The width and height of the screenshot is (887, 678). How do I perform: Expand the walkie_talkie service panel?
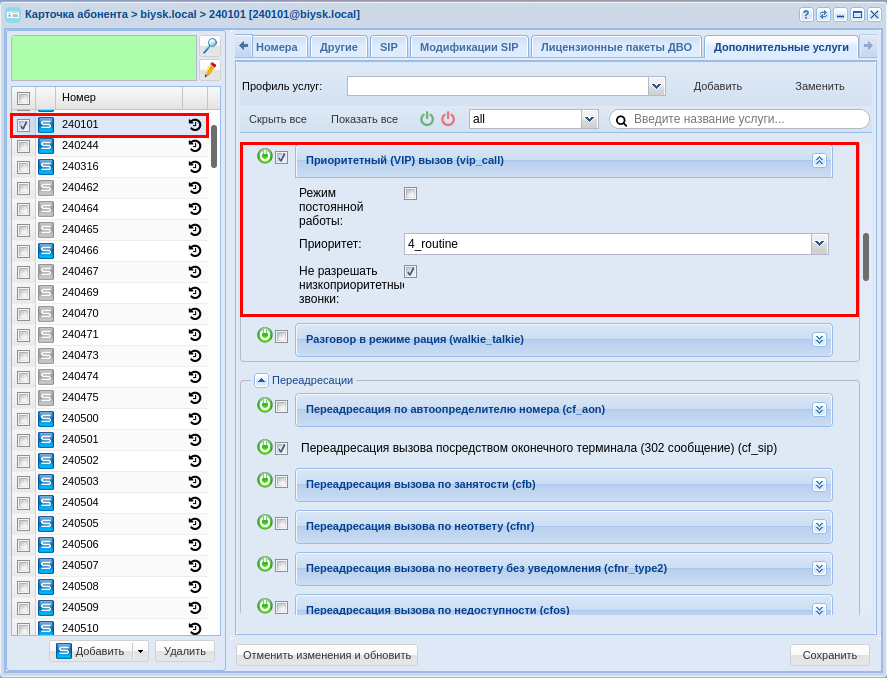pos(819,339)
